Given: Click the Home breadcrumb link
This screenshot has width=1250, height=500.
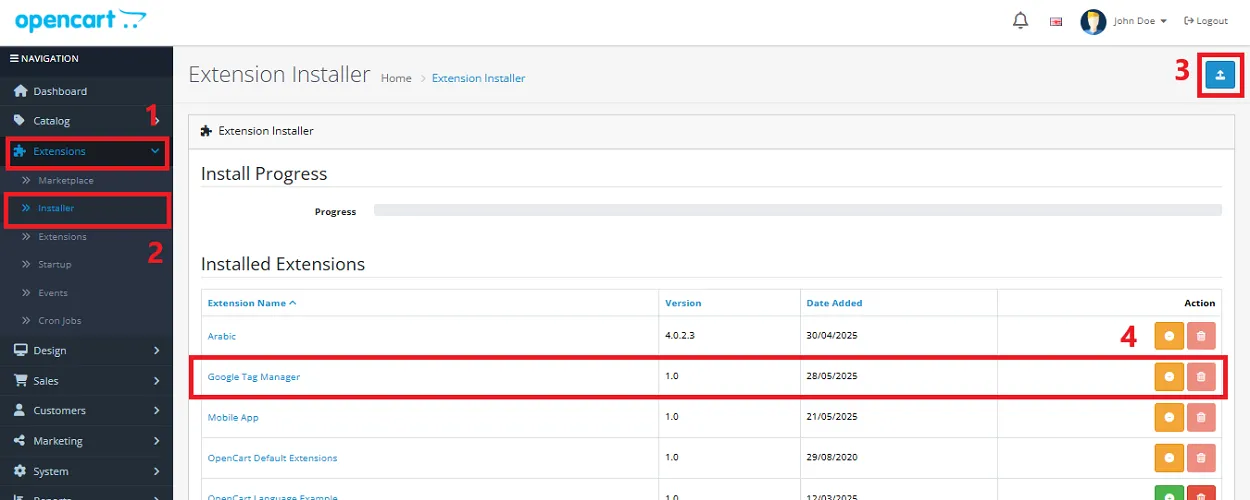Looking at the screenshot, I should [396, 78].
